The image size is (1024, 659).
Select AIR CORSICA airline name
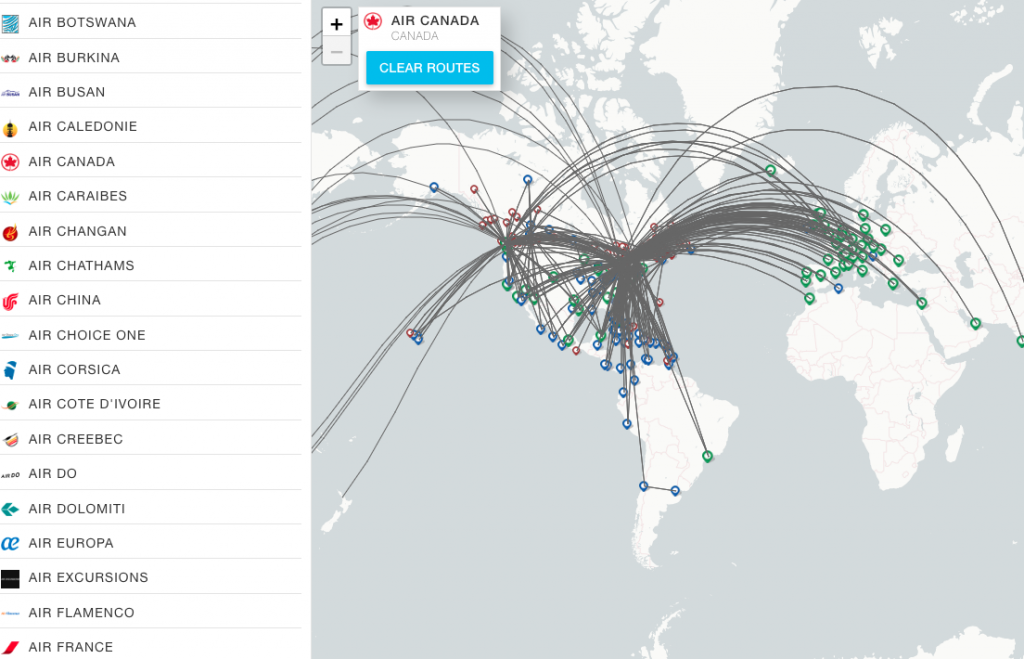click(x=74, y=370)
